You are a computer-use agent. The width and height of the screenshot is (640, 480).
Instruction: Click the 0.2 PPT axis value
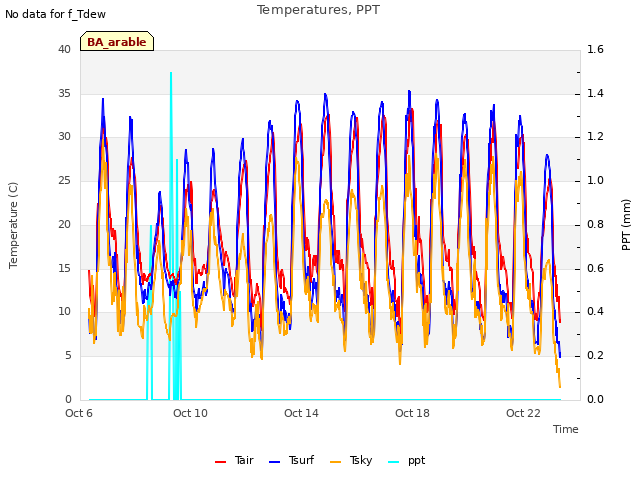tap(595, 356)
